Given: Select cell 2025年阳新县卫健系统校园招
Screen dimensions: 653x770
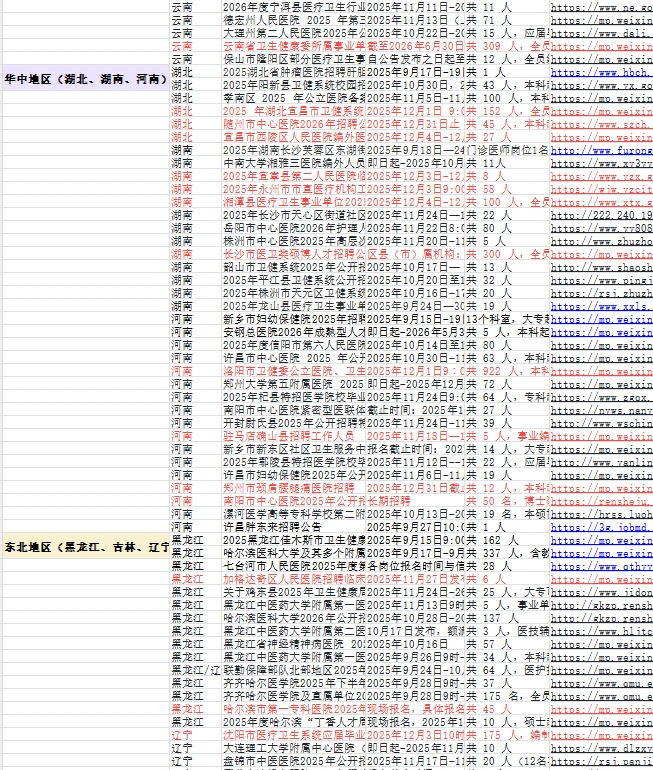Looking at the screenshot, I should point(294,85).
